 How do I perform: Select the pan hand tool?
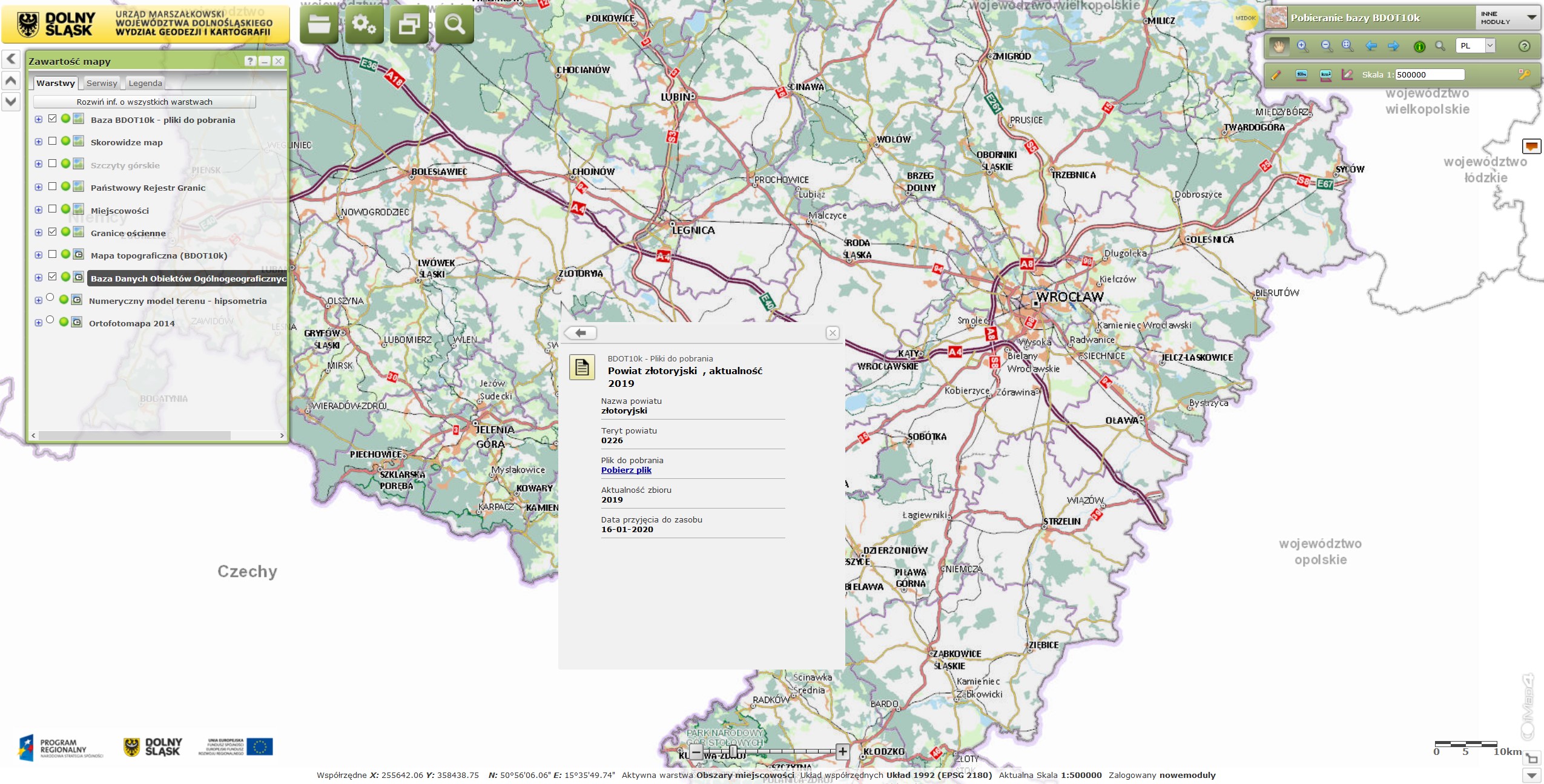point(1278,46)
